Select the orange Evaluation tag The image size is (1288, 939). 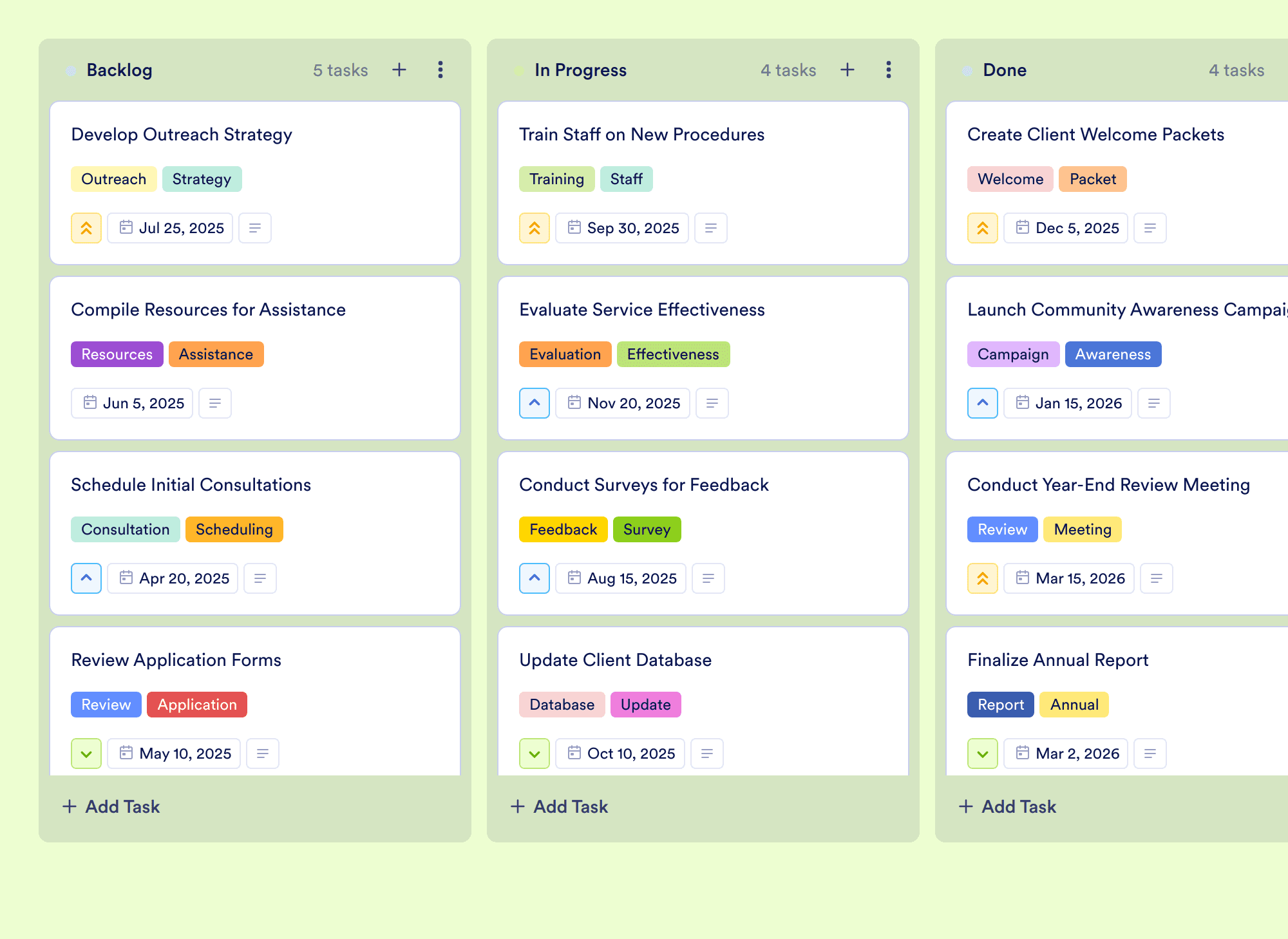point(565,354)
